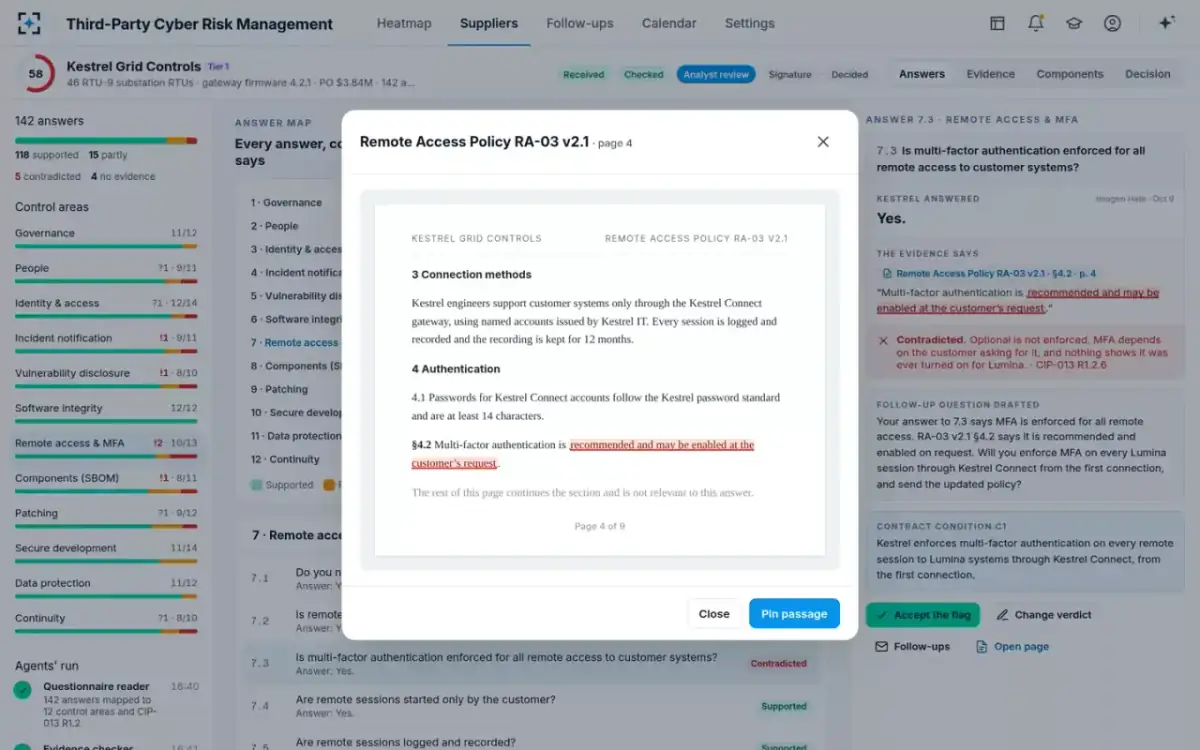Open the sparkle AI assistant icon

(1166, 23)
